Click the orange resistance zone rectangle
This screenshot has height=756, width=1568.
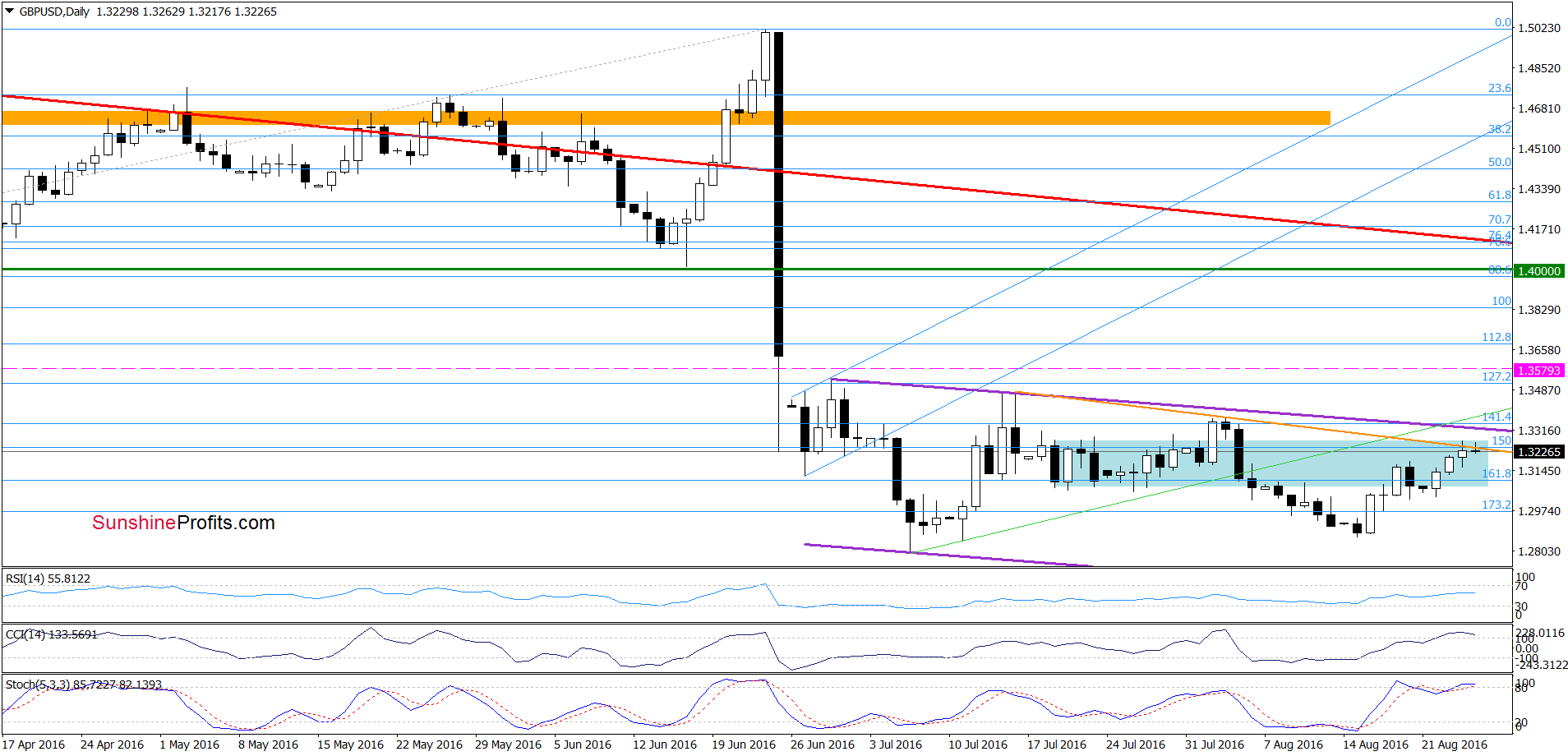666,118
